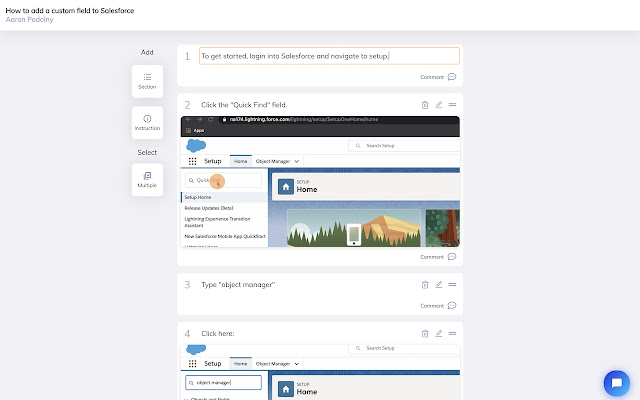Viewport: 640px width, 400px height.
Task: Click Setup Home in the step 2 sidebar
Action: 224,197
